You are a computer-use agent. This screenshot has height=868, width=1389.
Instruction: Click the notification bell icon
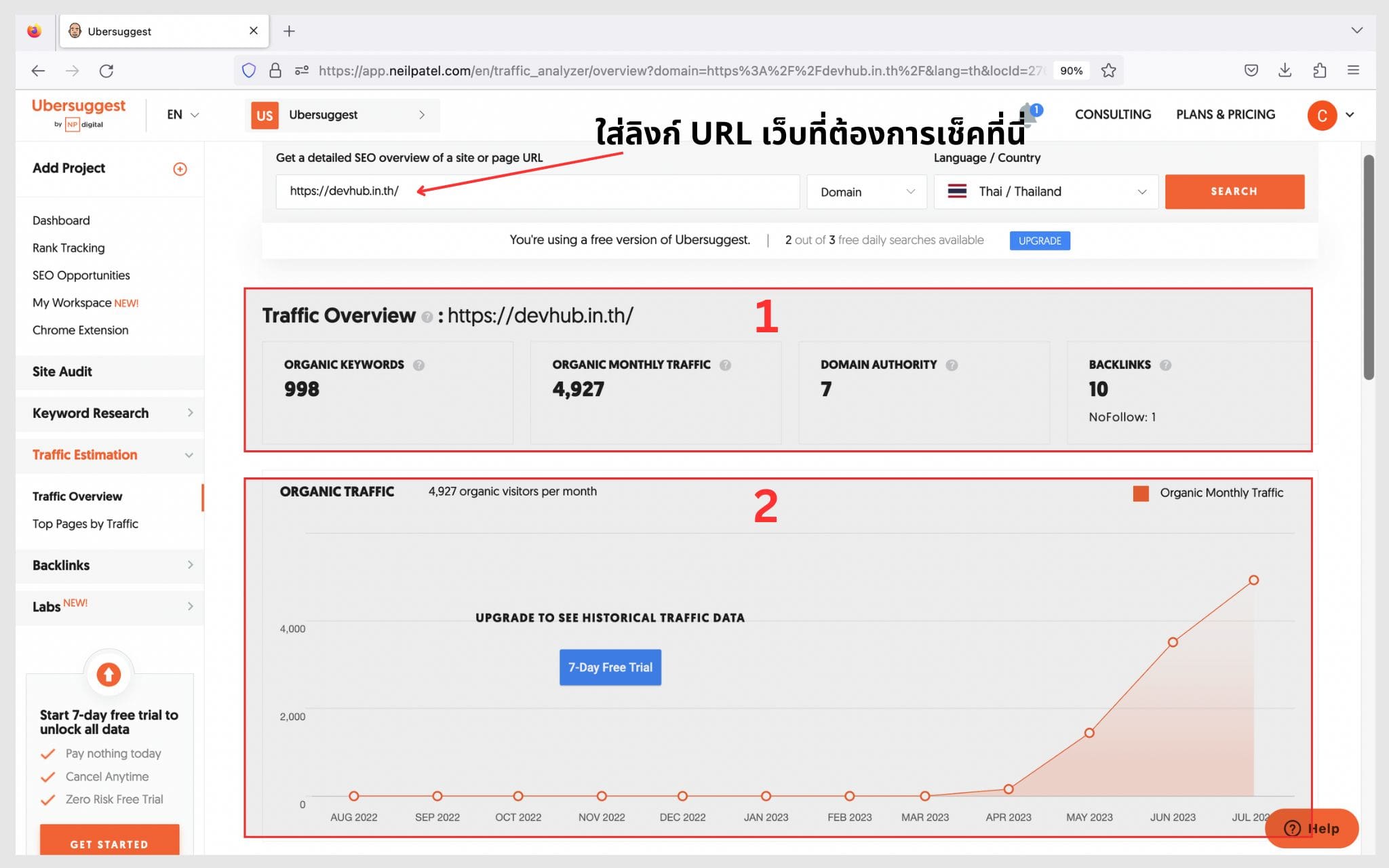coord(1029,115)
